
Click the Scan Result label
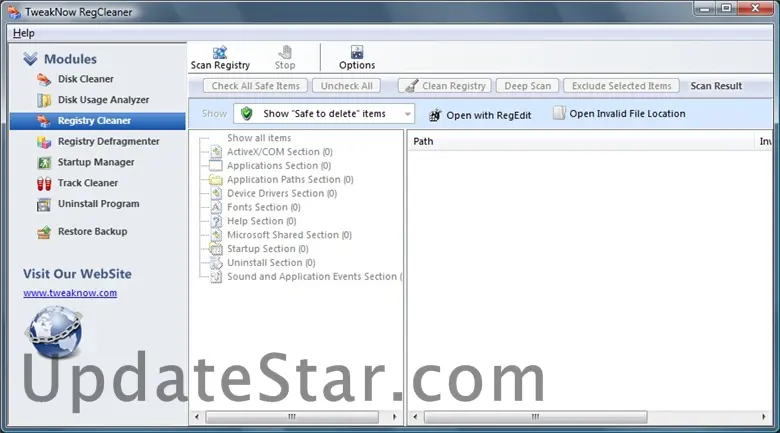pyautogui.click(x=716, y=86)
